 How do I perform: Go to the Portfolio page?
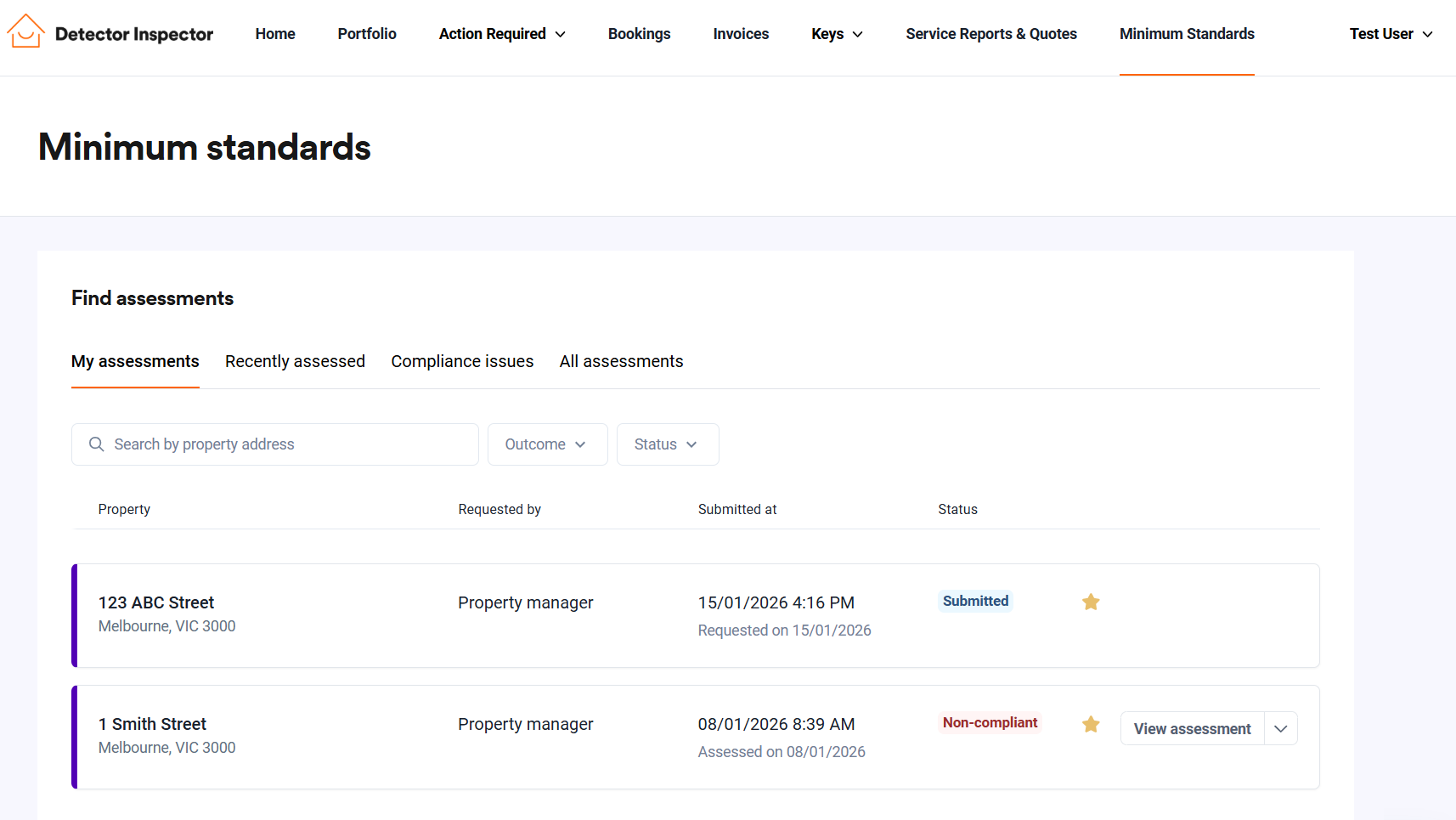(367, 34)
